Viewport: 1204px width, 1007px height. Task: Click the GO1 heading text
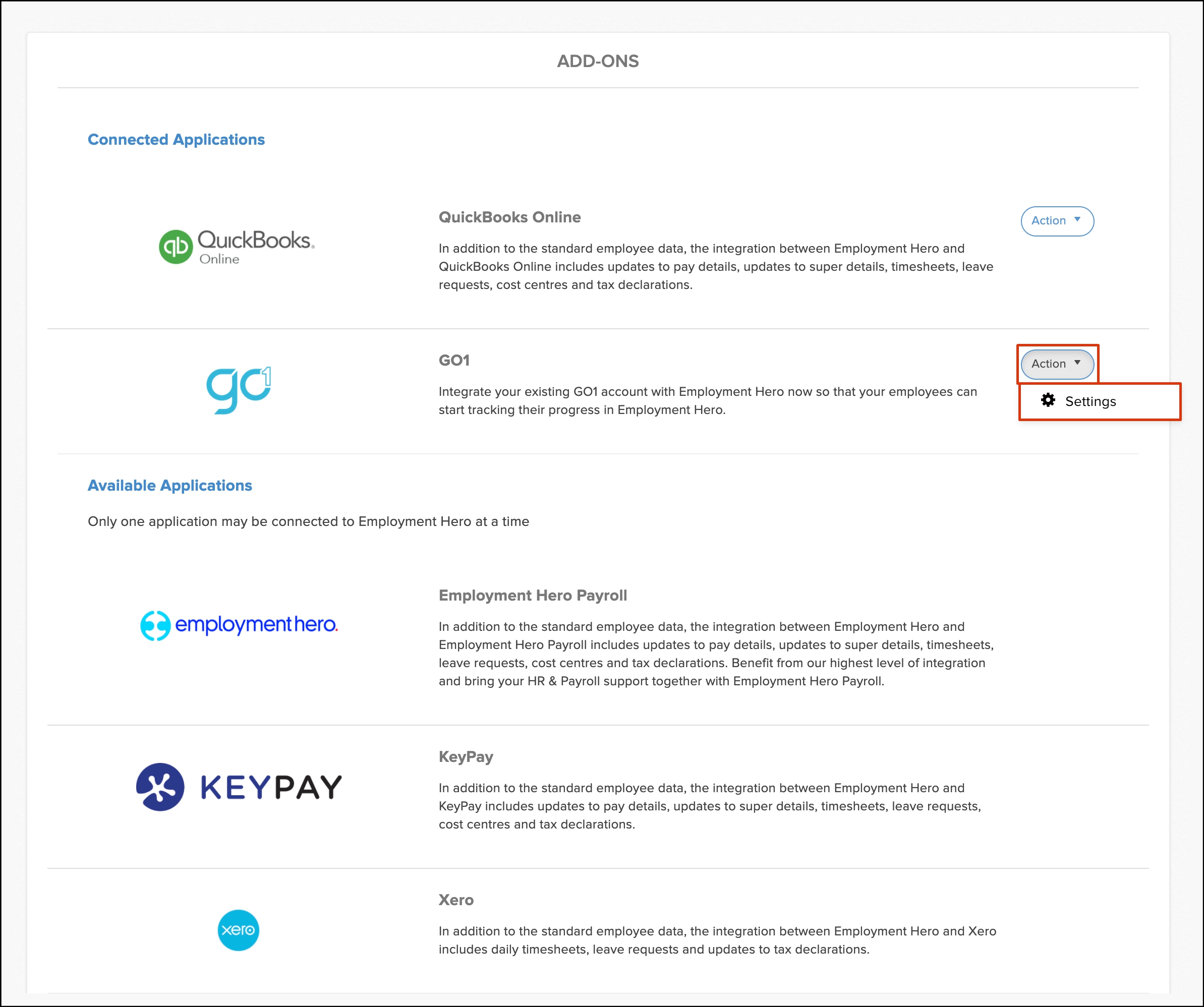pyautogui.click(x=454, y=361)
